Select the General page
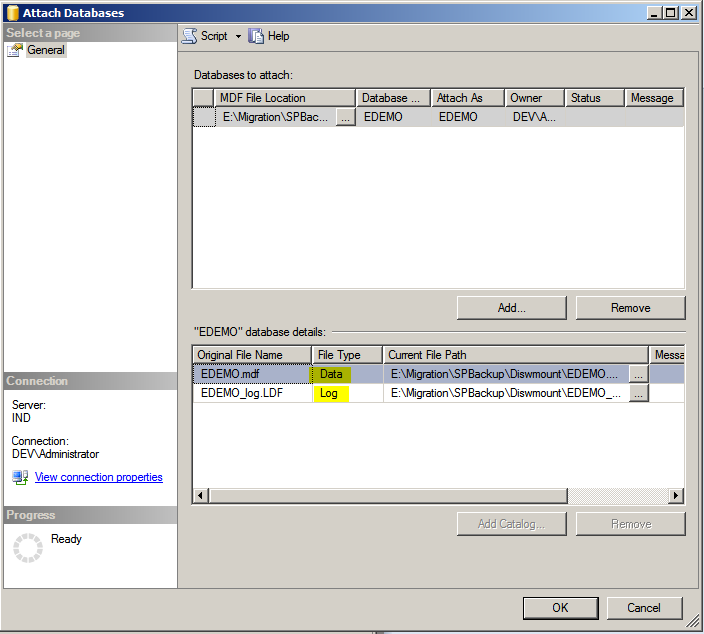 [46, 50]
